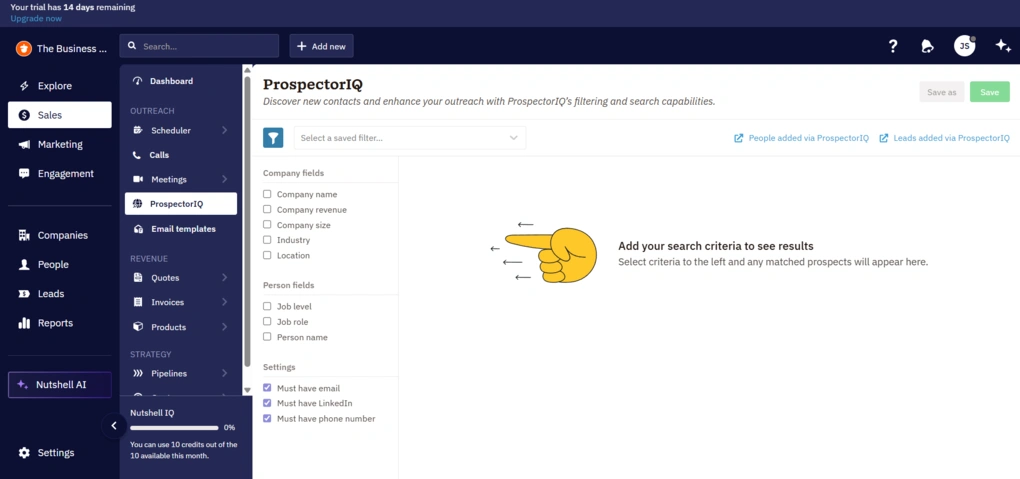1020x479 pixels.
Task: Click the Reports bar chart icon
Action: click(24, 323)
